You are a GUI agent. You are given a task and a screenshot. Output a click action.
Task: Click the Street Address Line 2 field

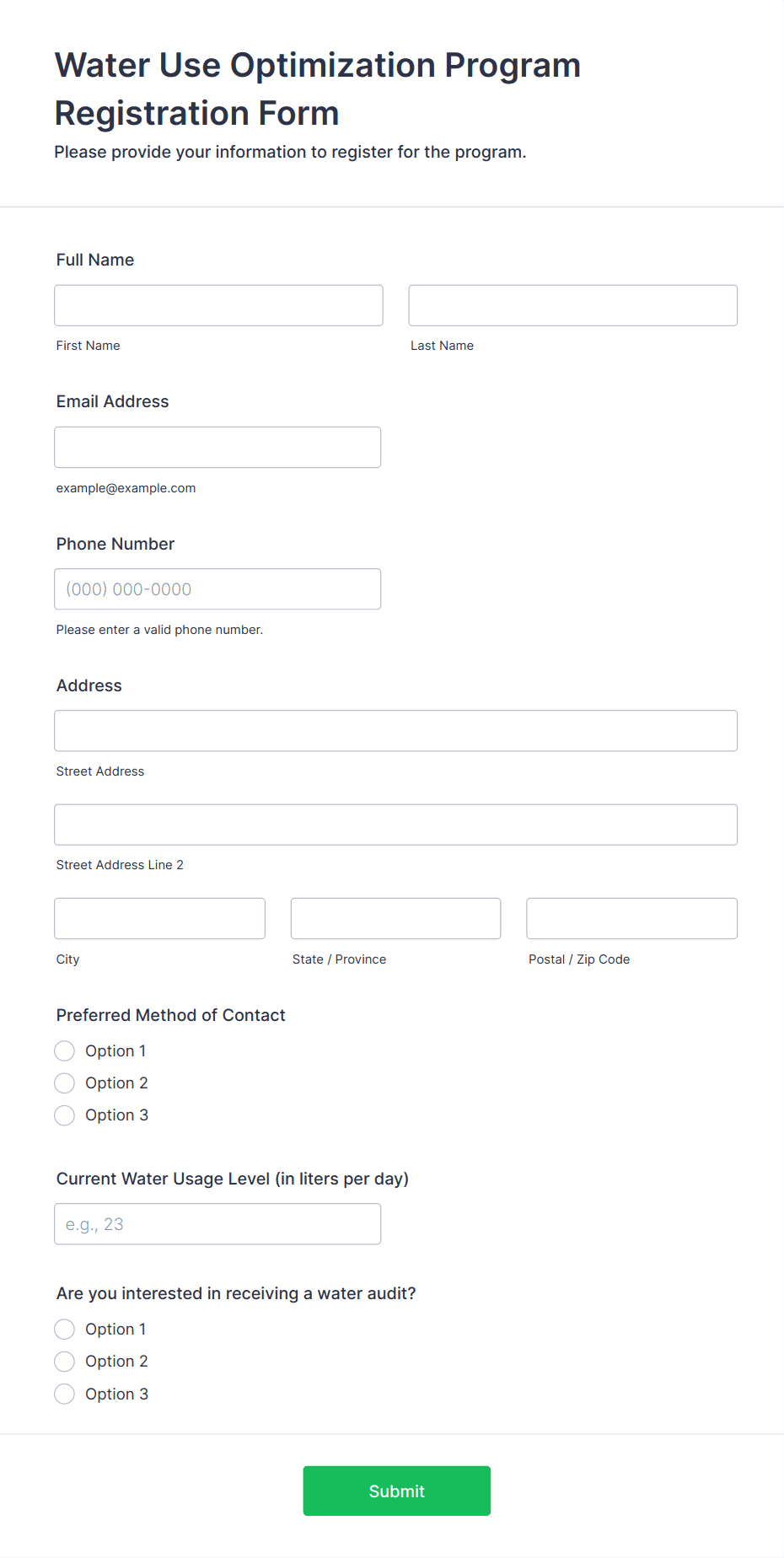(395, 825)
